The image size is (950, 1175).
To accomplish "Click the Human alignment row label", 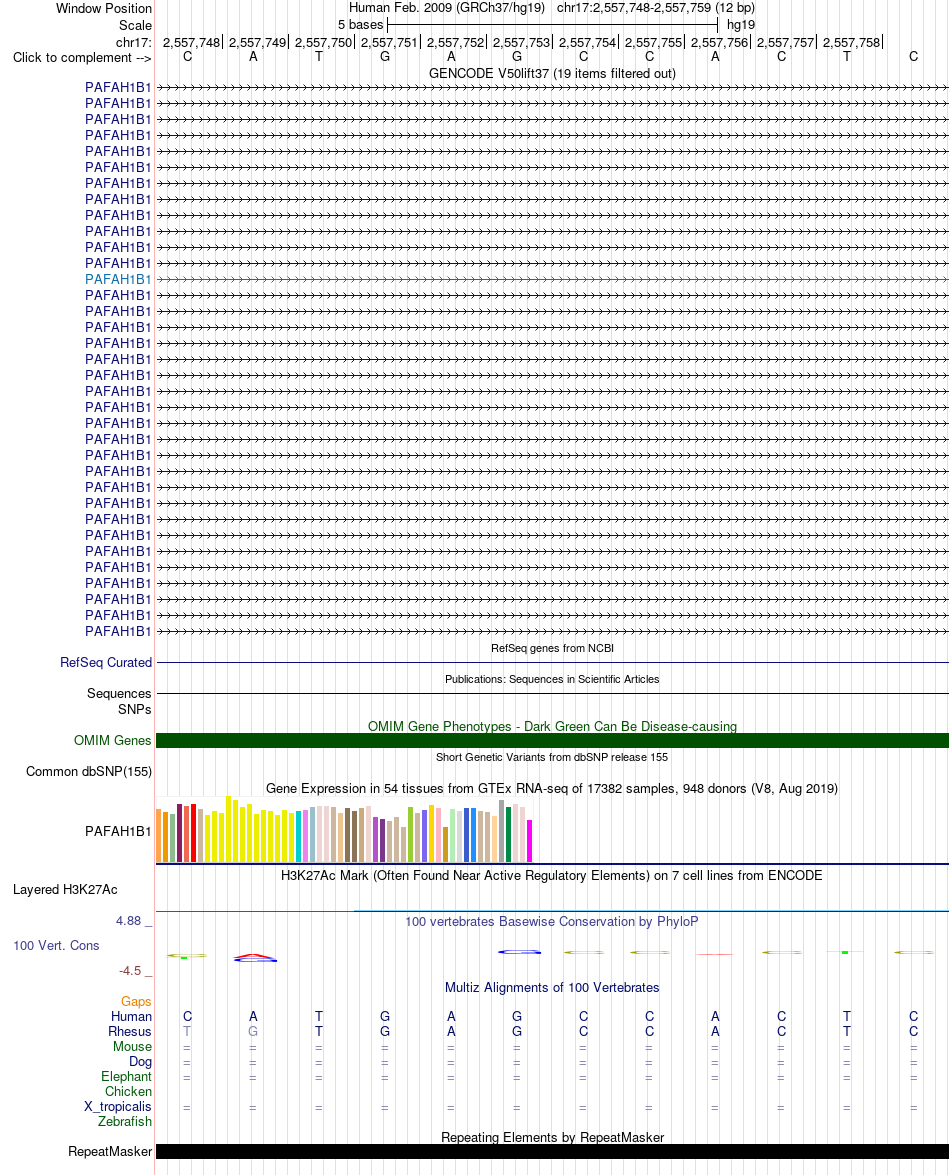I will tap(131, 1017).
